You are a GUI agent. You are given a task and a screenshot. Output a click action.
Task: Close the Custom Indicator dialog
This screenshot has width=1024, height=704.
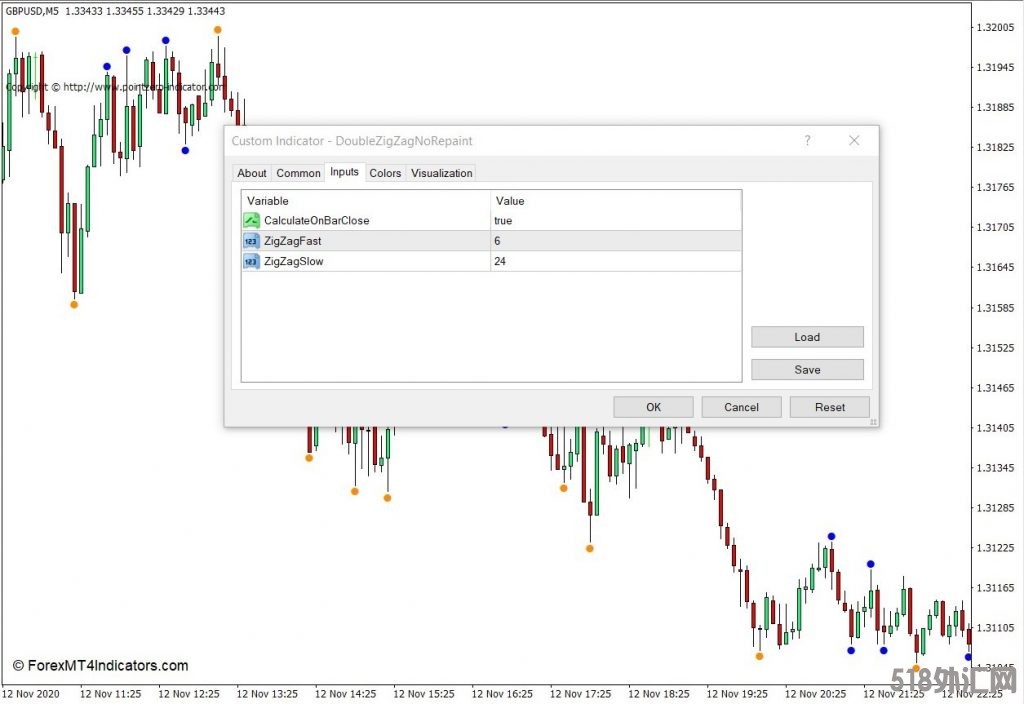click(x=854, y=140)
